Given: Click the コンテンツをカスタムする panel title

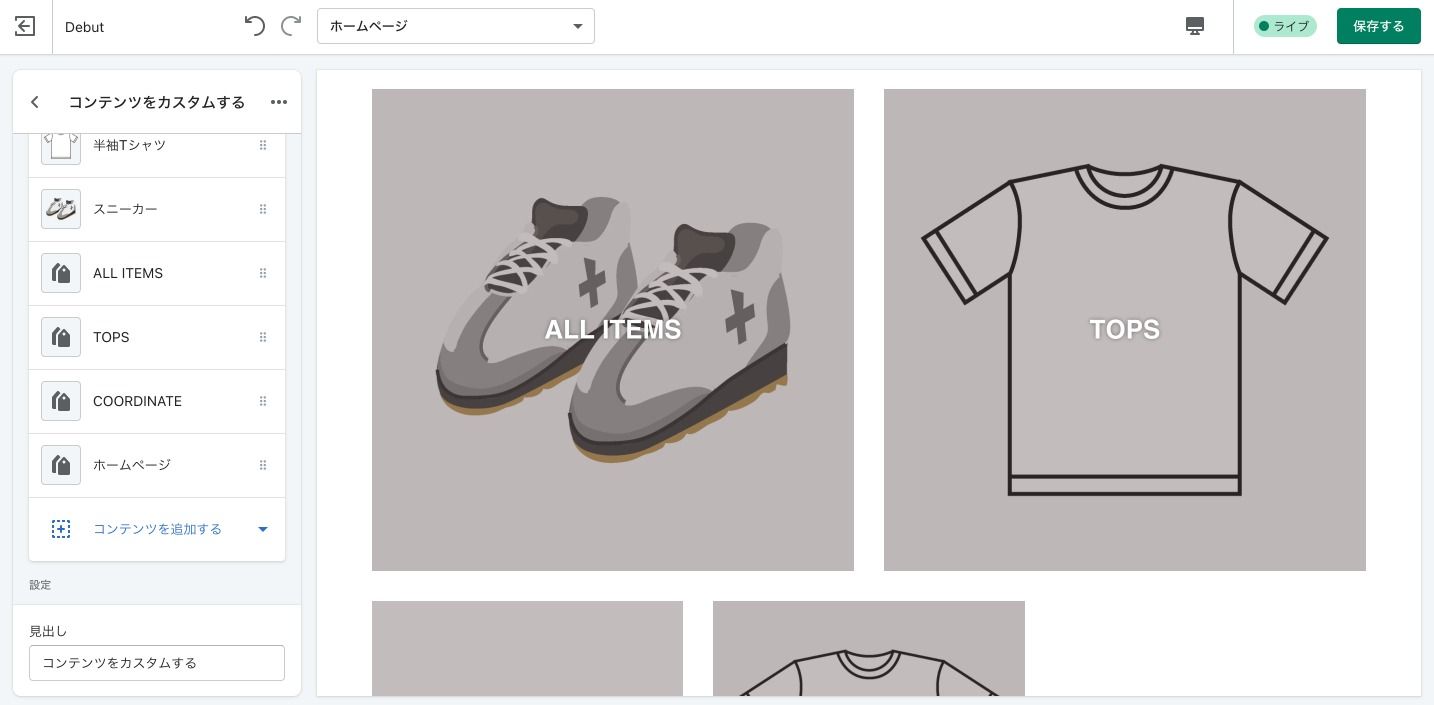Looking at the screenshot, I should click(157, 102).
